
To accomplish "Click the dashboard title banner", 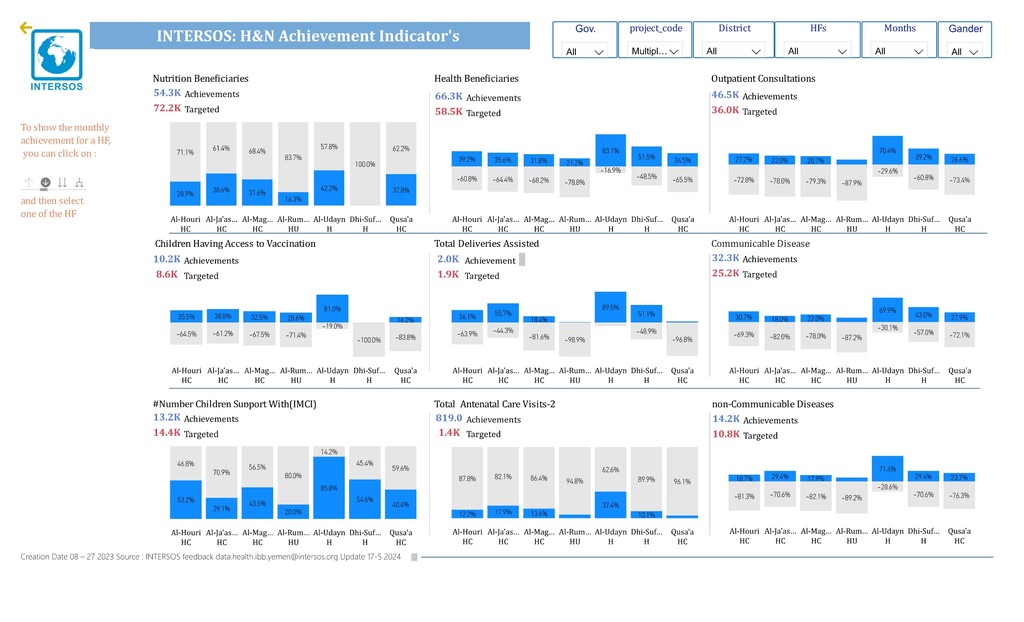I will (x=310, y=35).
